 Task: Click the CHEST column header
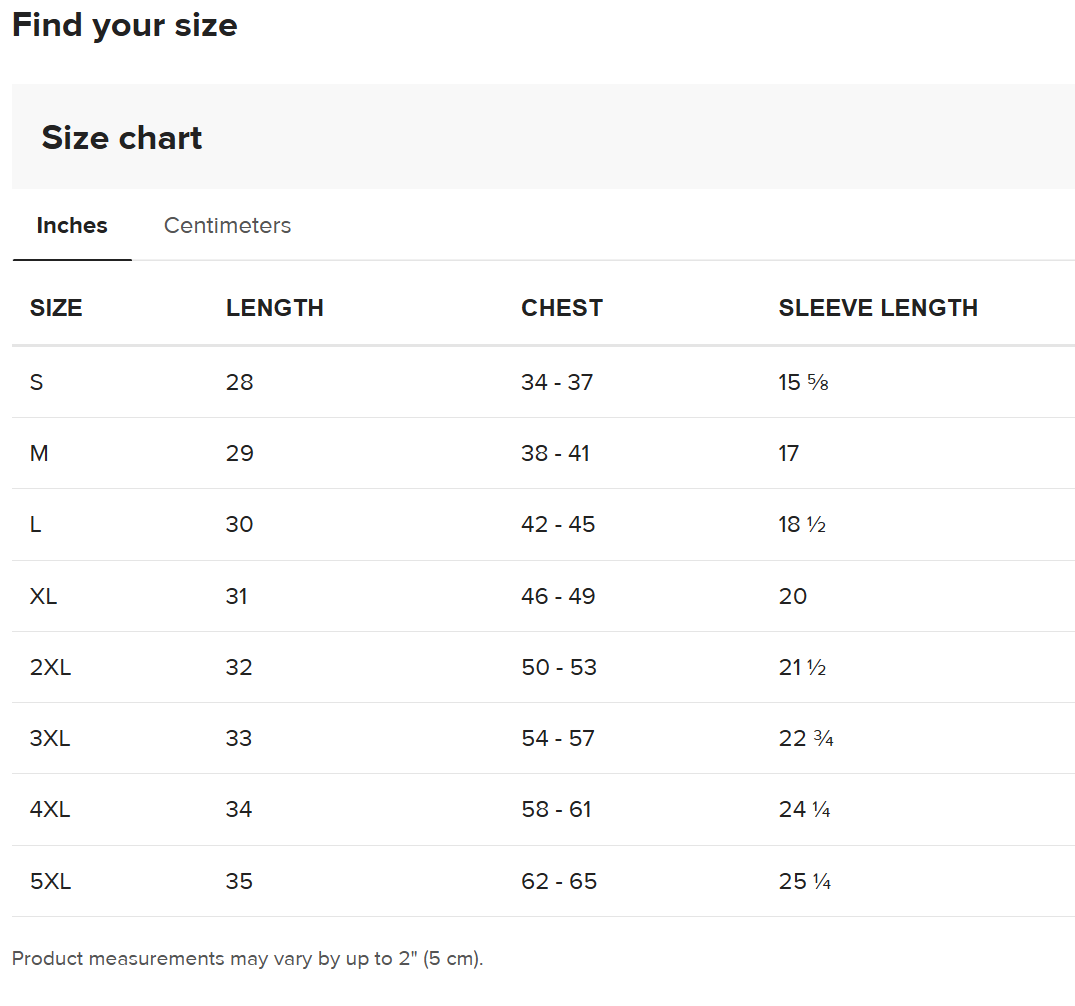pyautogui.click(x=561, y=308)
